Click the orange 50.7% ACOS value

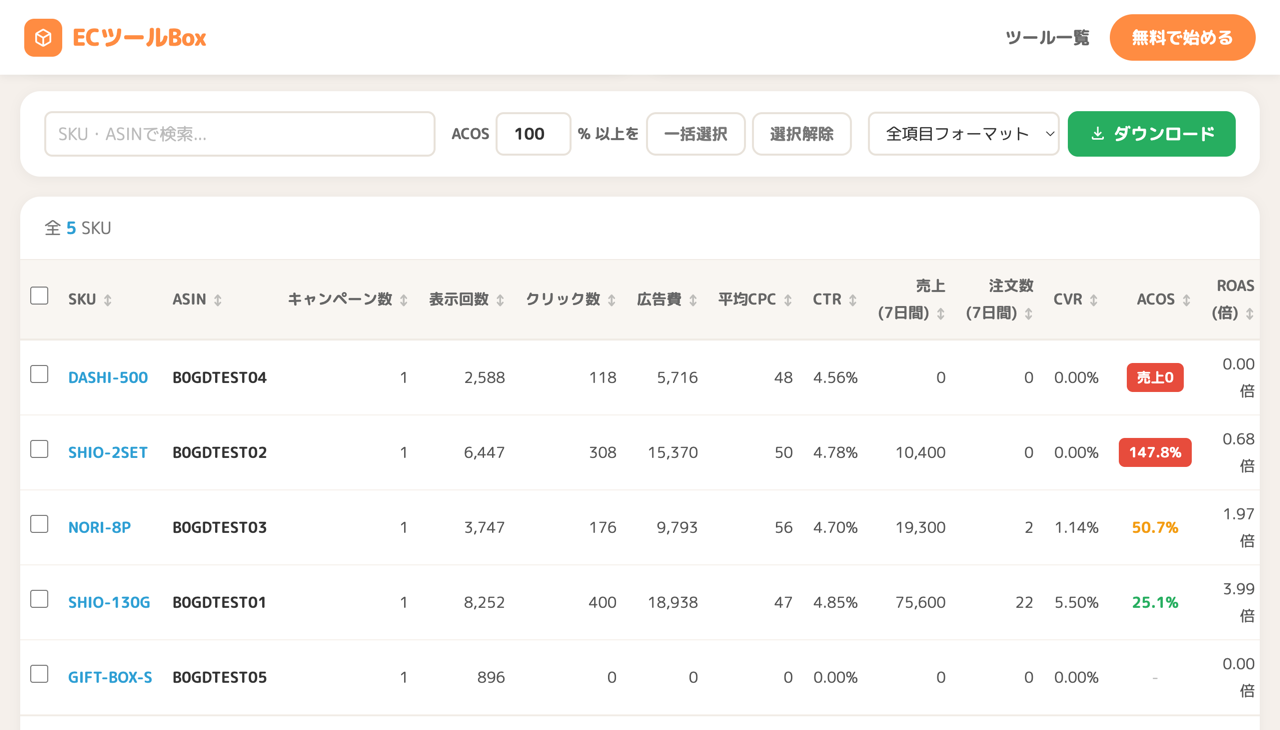tap(1155, 528)
